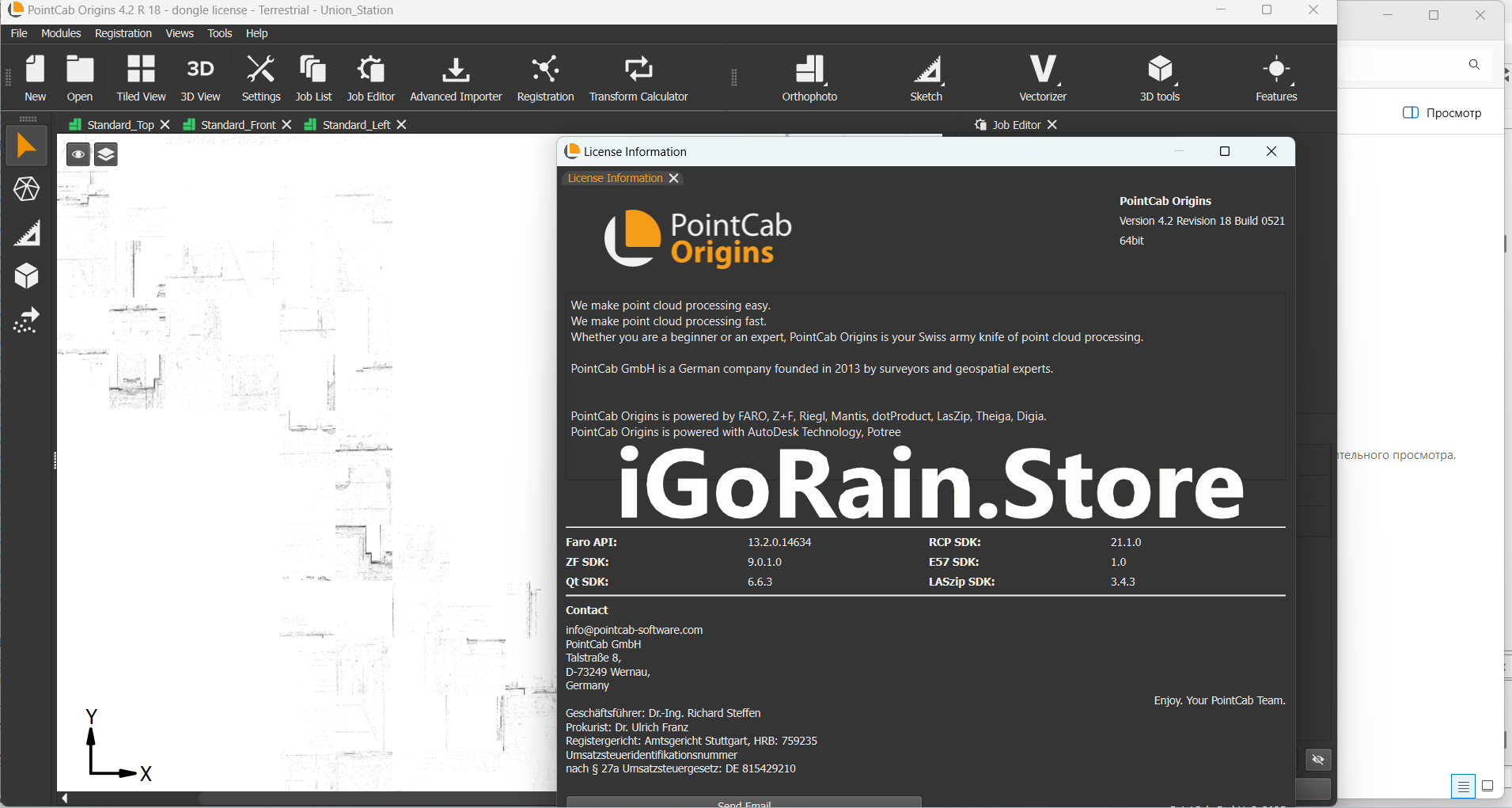Toggle the crossed-out eye hide button
The image size is (1512, 808).
coord(1317,760)
